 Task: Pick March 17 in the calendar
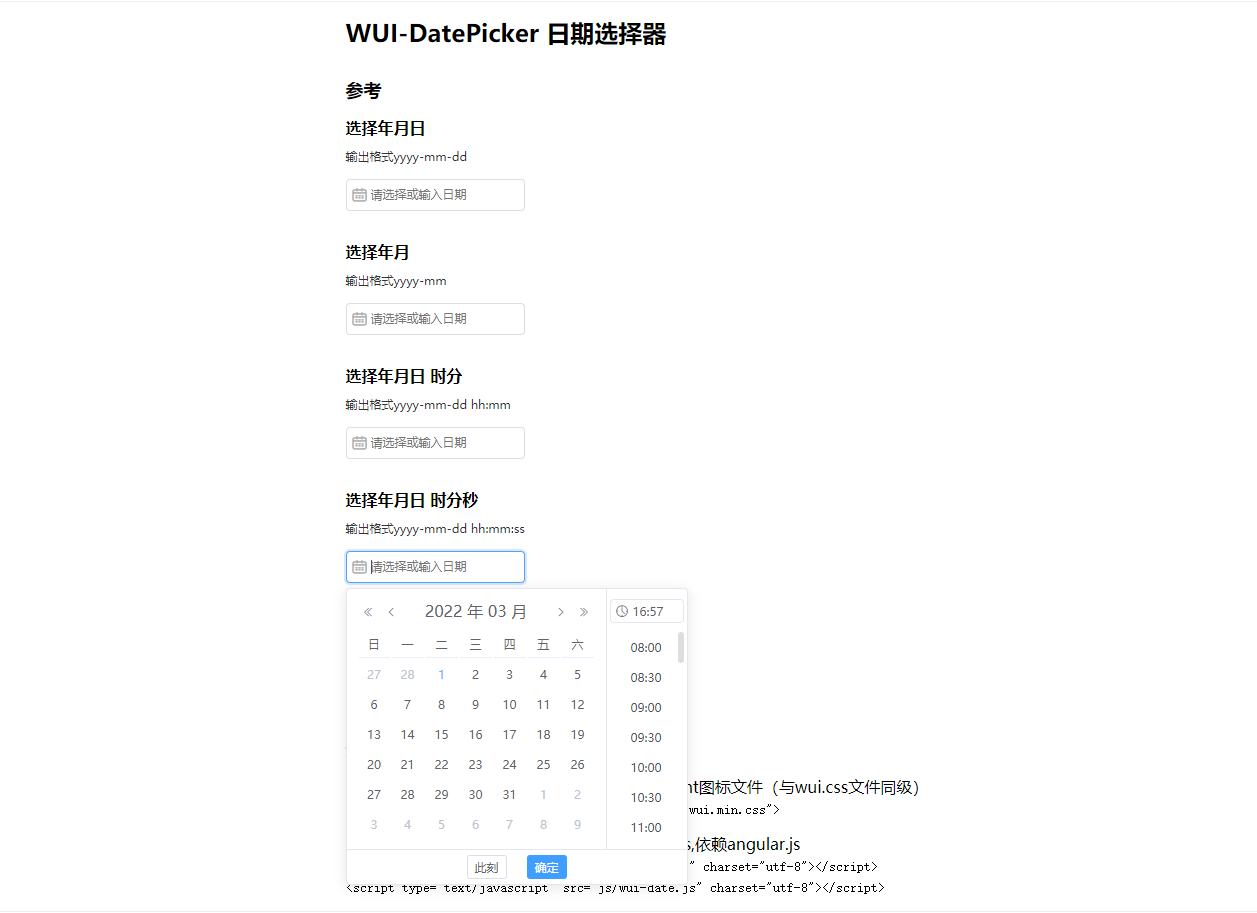(x=510, y=735)
